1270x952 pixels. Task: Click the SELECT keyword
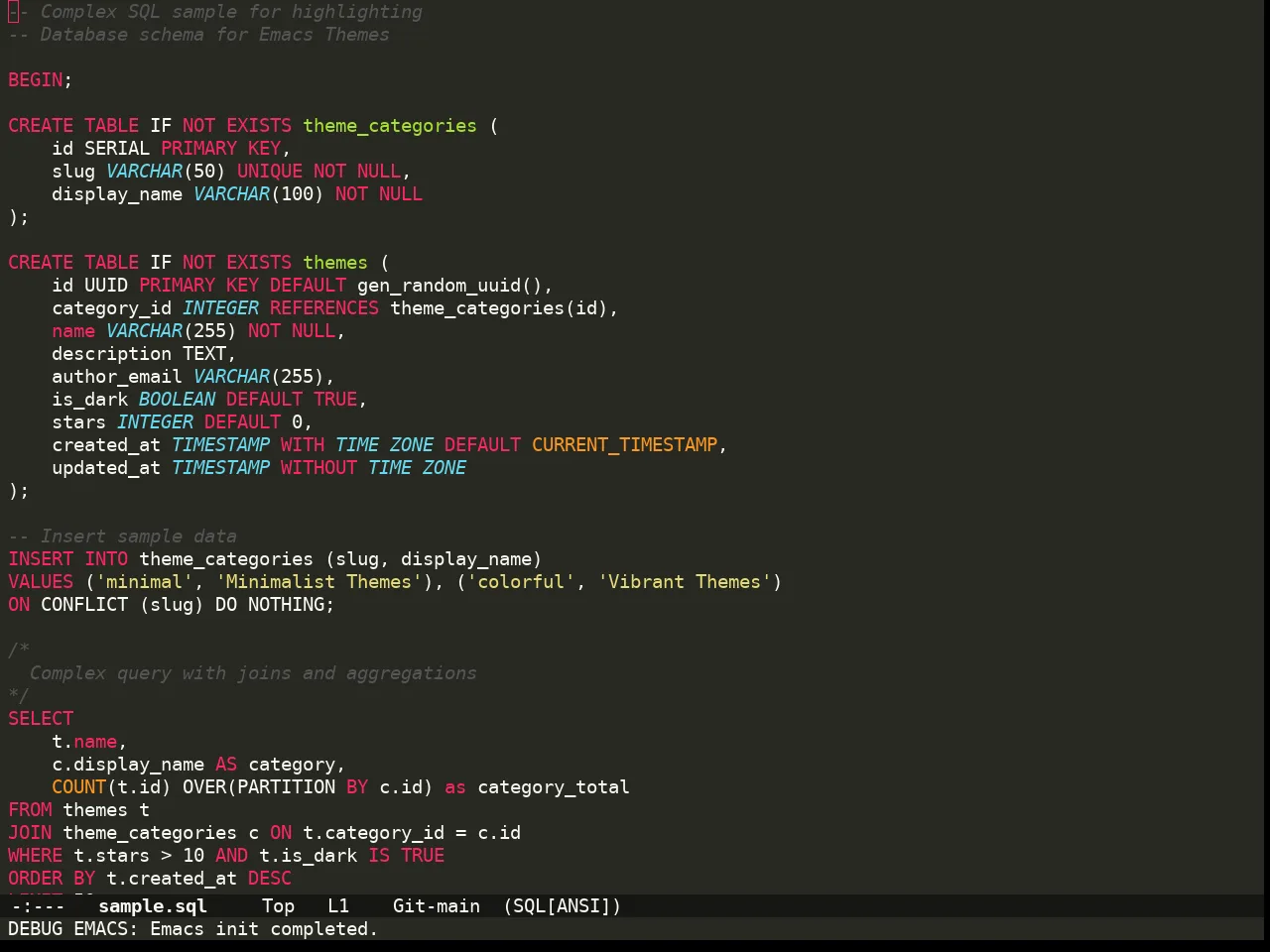tap(41, 719)
